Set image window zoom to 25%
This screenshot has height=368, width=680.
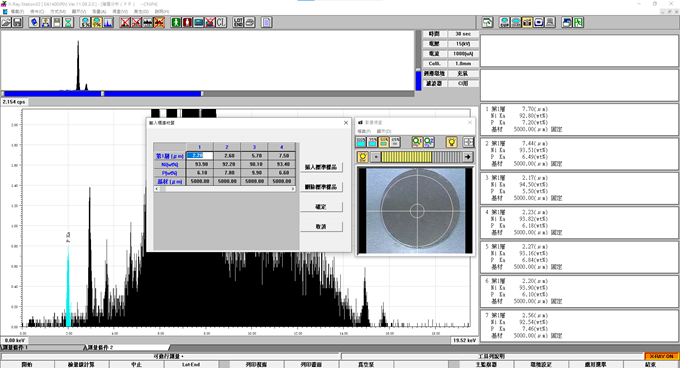click(395, 142)
